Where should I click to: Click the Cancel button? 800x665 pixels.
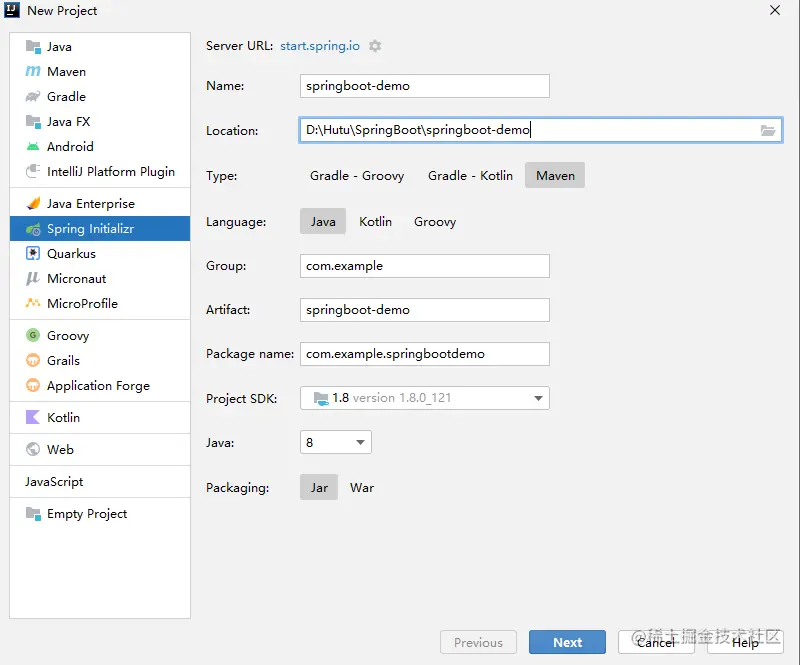pos(656,642)
